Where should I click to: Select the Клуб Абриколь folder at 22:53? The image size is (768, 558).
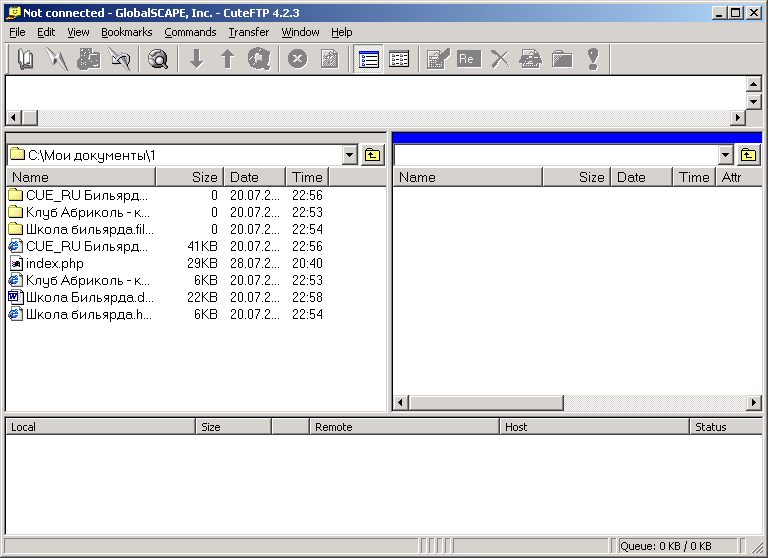tap(79, 212)
